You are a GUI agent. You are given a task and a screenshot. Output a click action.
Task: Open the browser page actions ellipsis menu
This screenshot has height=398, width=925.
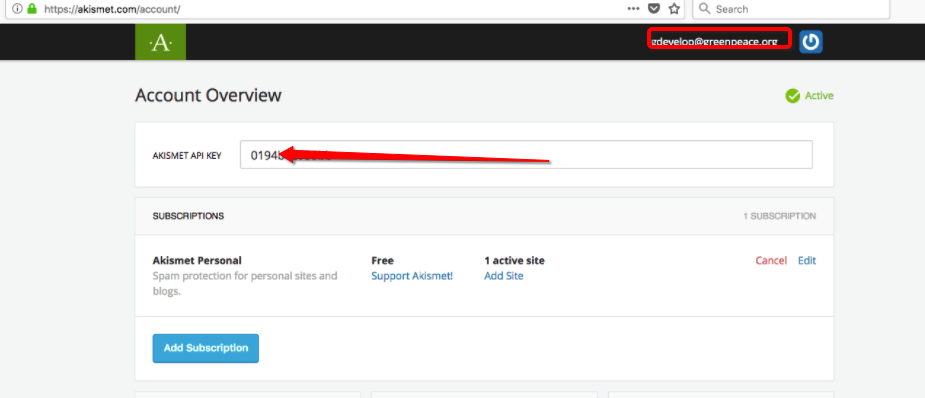[634, 9]
